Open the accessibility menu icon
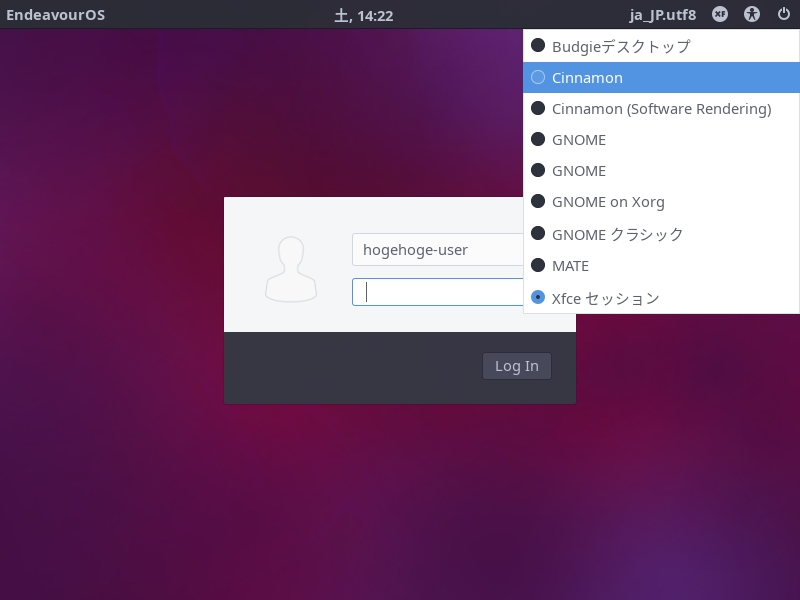The image size is (800, 600). point(752,14)
